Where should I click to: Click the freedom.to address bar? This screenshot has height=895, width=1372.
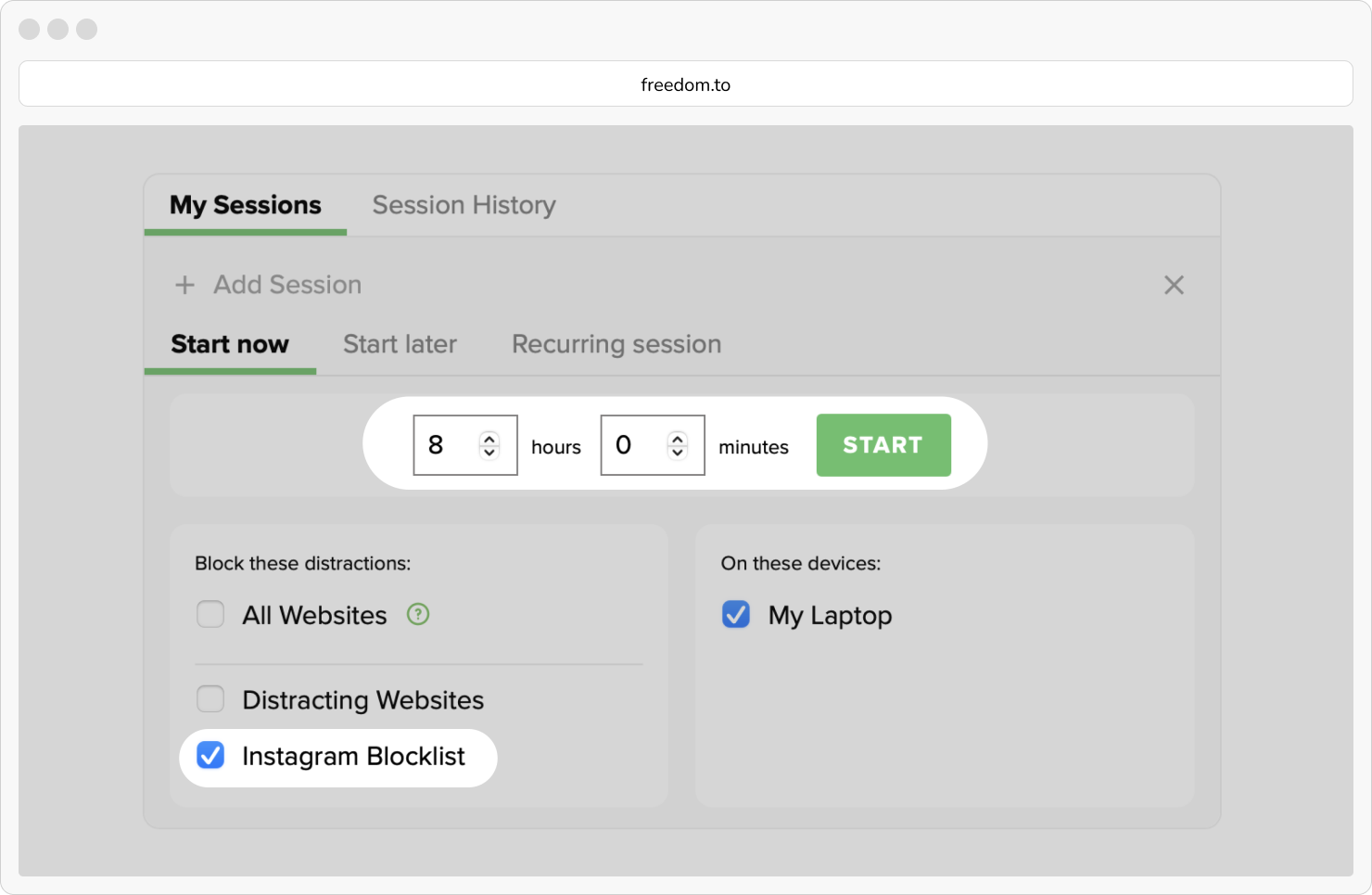click(x=686, y=84)
